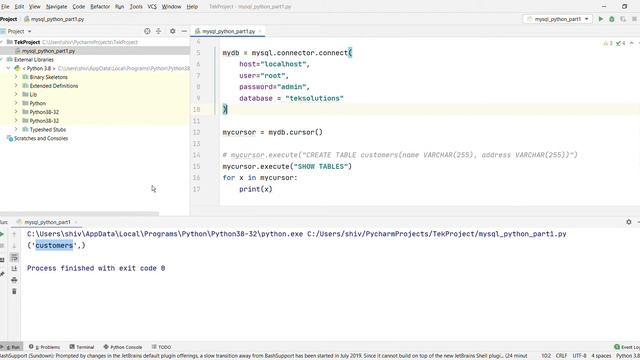Click the mysql_python_part1.py breadcrumb in navigation bar
Viewport: 640px width, 360px height.
(x=54, y=19)
